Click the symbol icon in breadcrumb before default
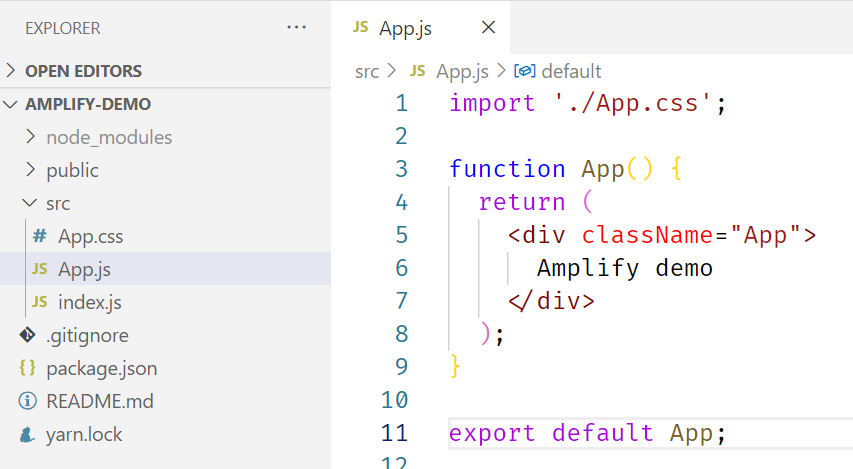The image size is (853, 469). 524,71
